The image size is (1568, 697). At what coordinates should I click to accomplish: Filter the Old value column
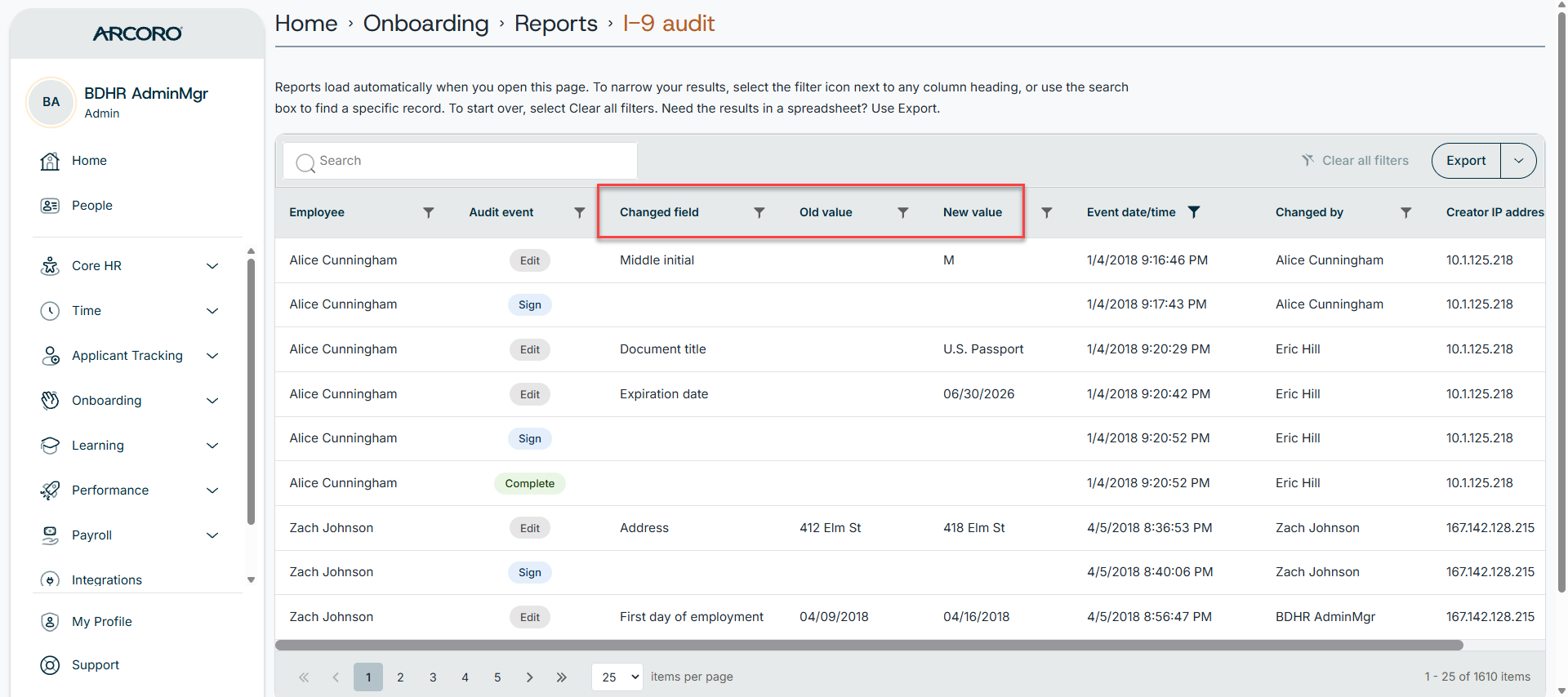(902, 212)
